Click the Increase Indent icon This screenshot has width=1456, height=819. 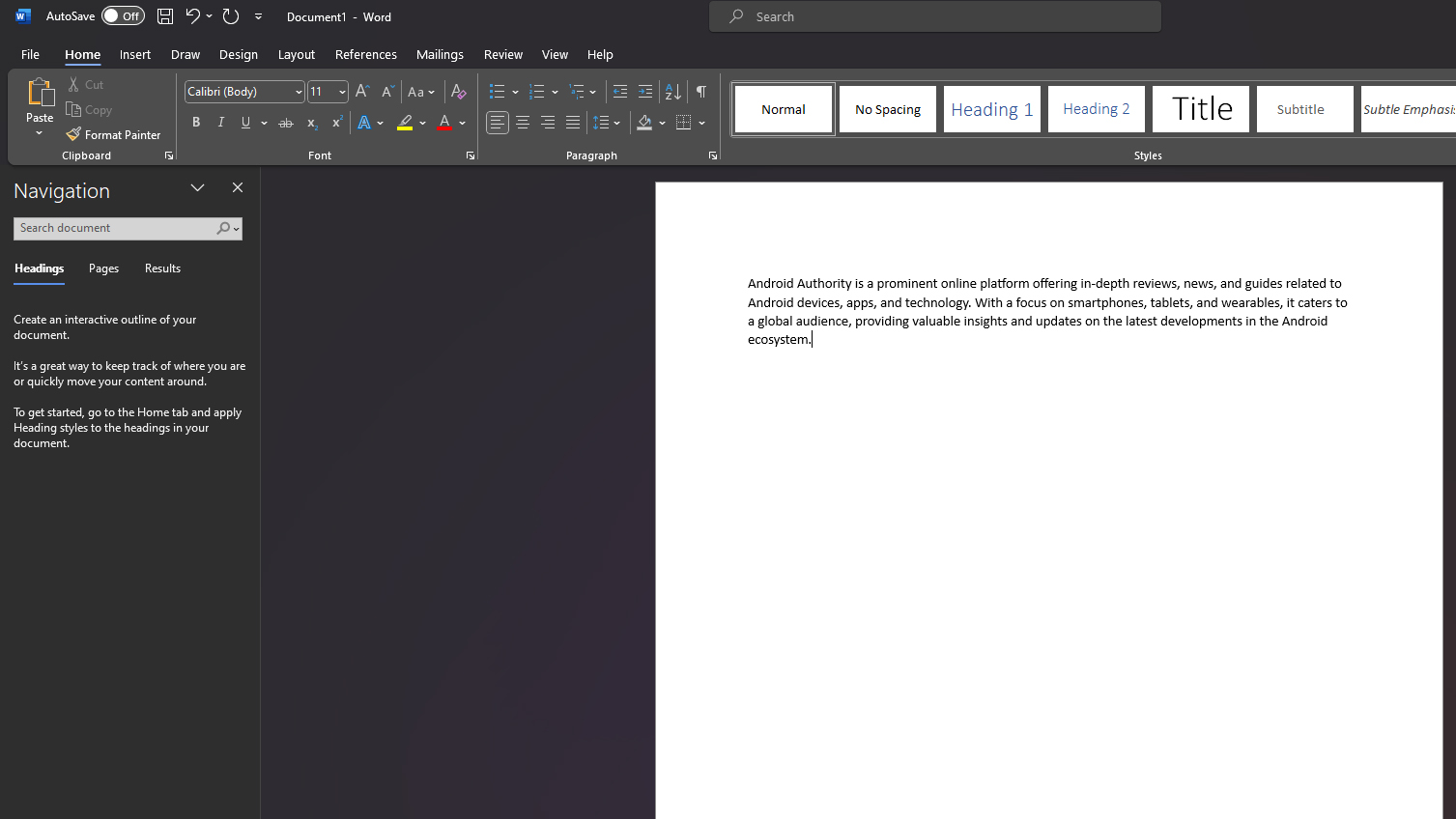tap(645, 92)
